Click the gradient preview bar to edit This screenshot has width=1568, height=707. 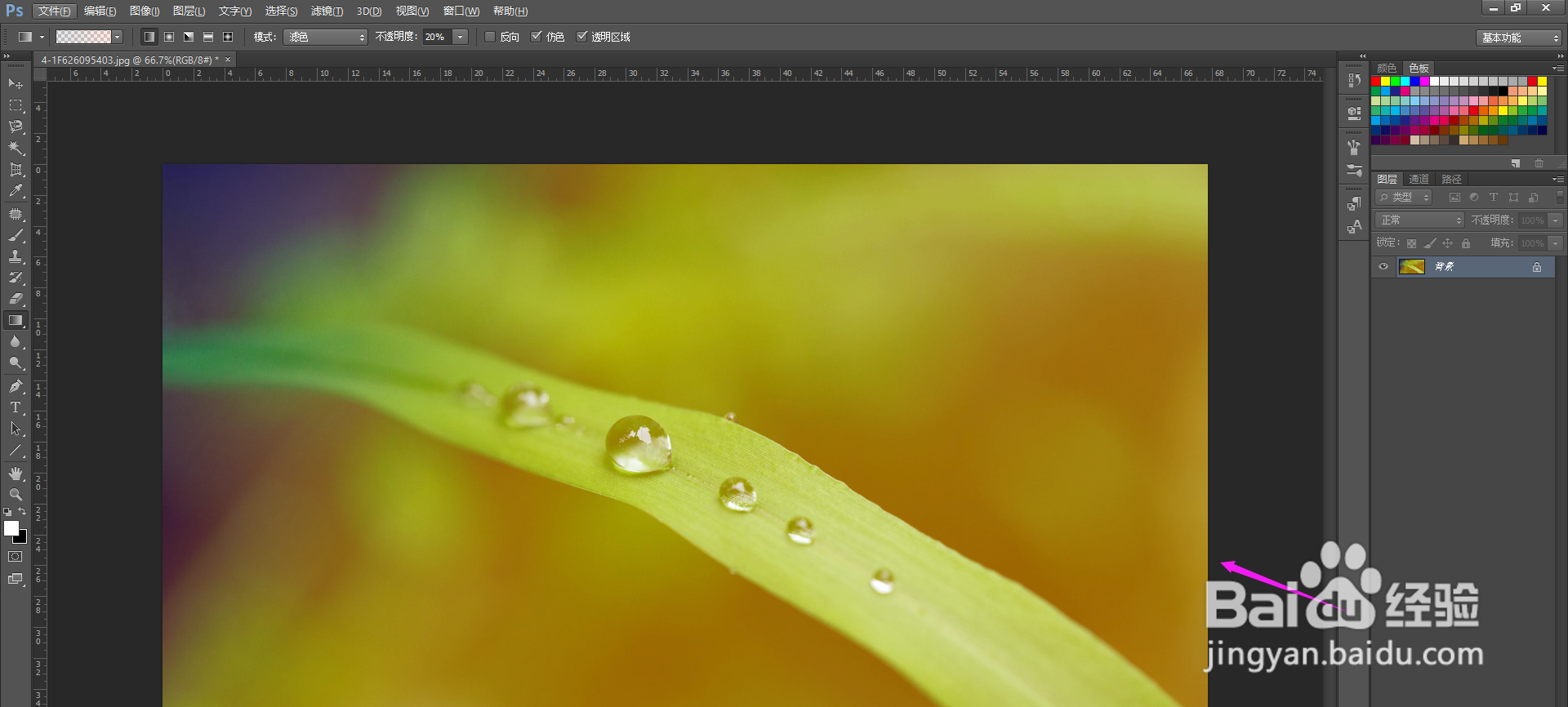click(83, 37)
